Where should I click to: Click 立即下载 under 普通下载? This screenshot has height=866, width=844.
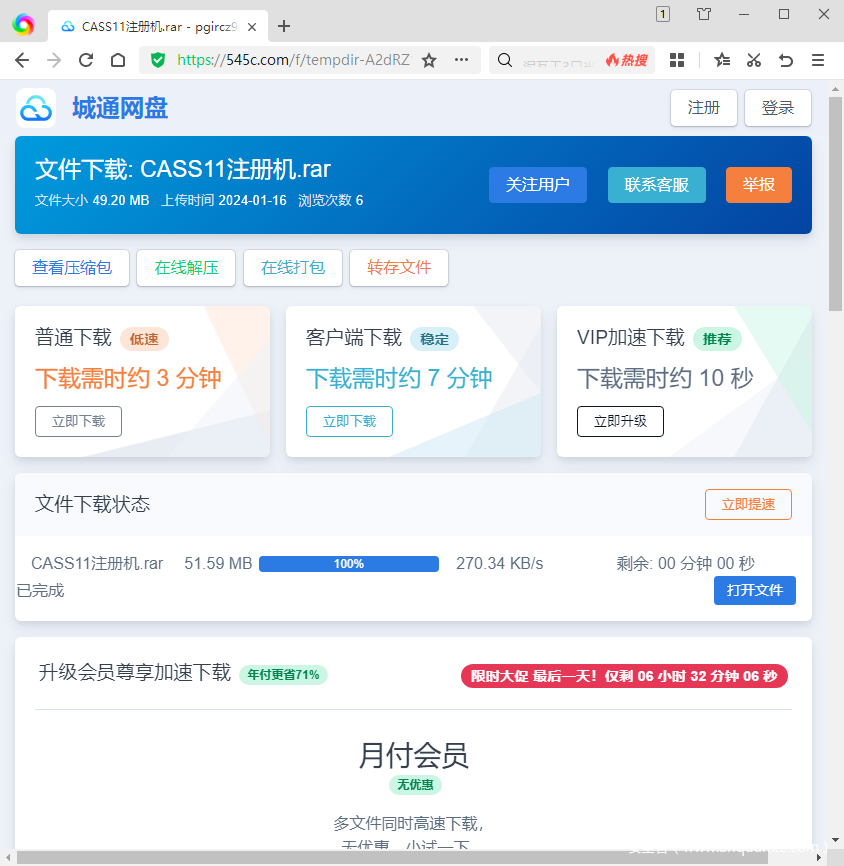(x=78, y=421)
